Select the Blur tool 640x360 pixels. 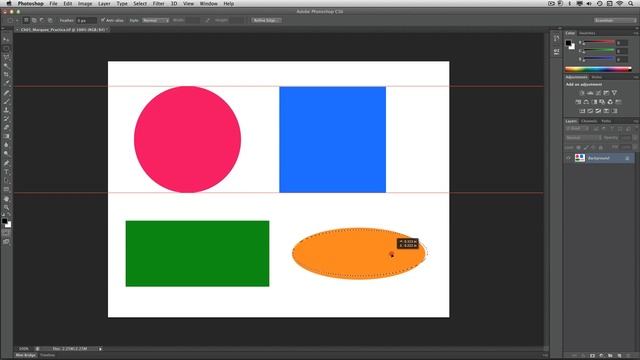tap(6, 145)
